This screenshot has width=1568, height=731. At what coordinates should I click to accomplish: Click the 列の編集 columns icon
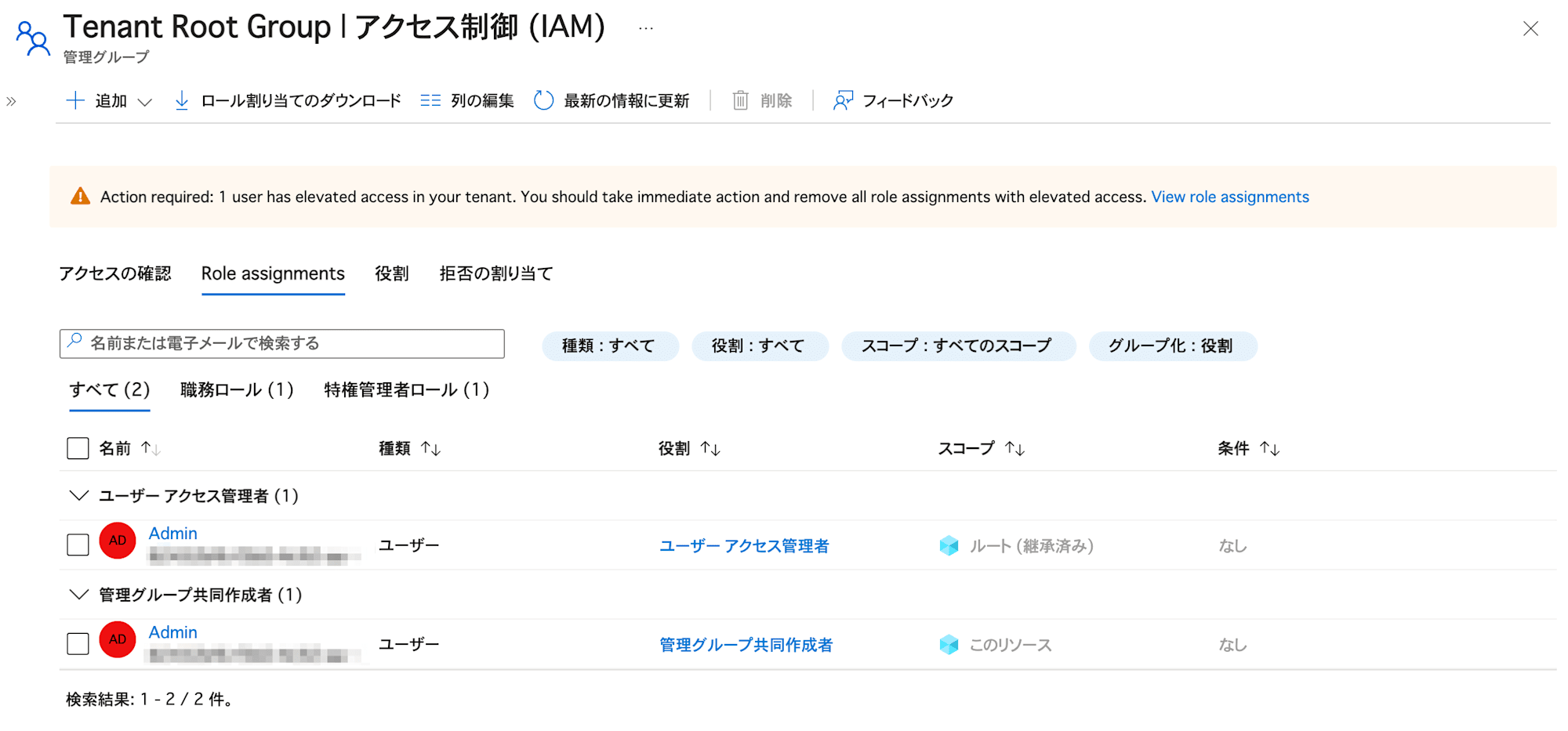(430, 100)
